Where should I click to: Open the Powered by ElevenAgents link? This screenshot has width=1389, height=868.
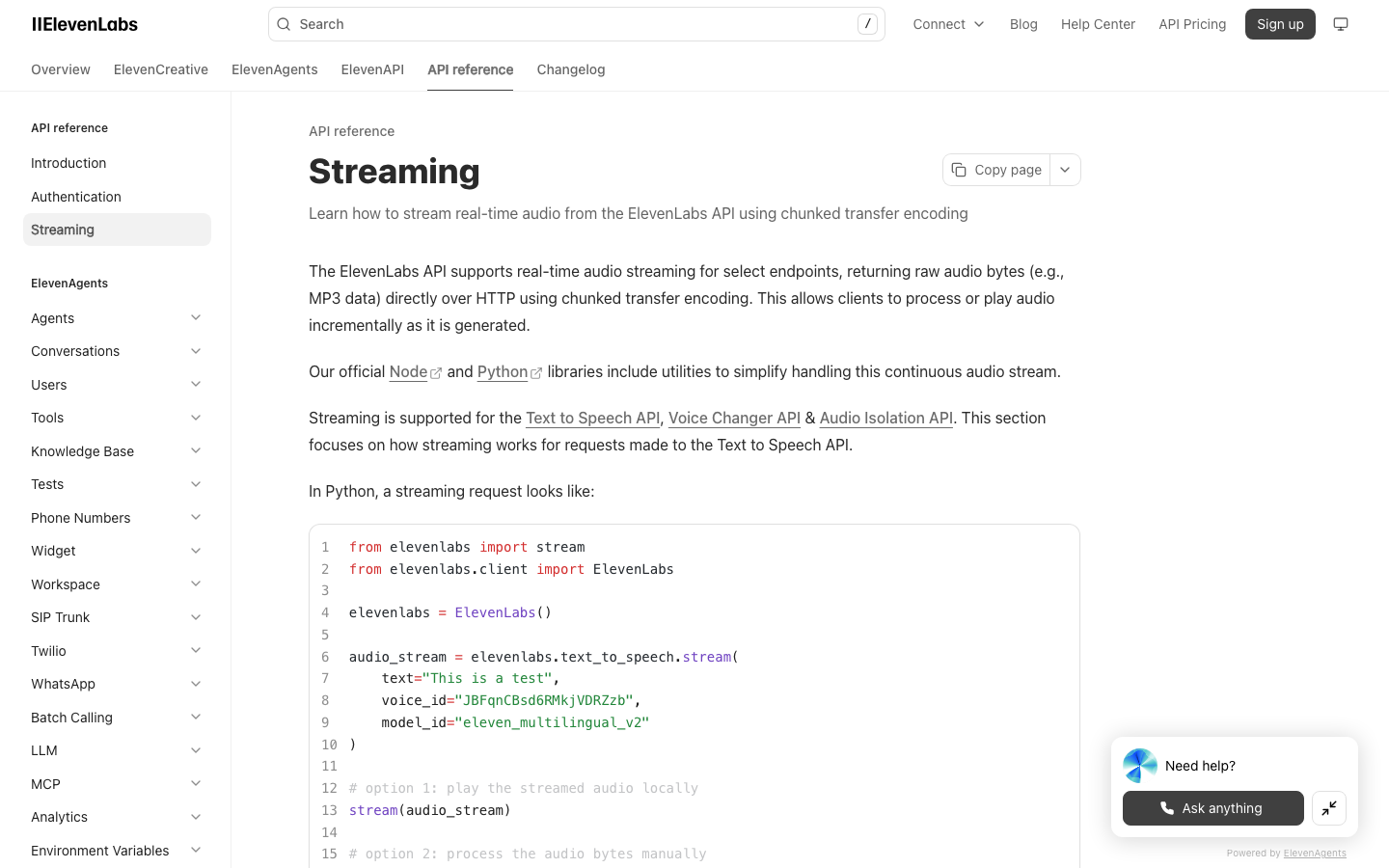tap(1315, 853)
